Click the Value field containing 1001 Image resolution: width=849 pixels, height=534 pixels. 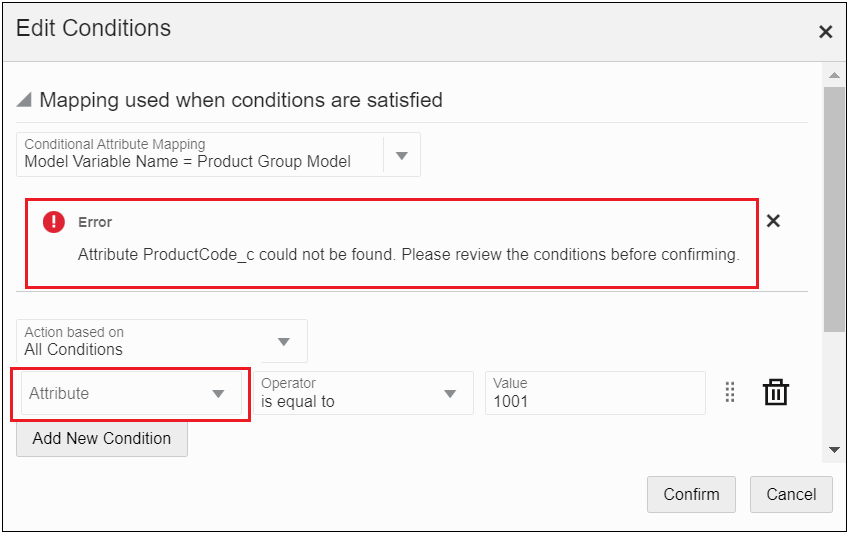[x=595, y=393]
